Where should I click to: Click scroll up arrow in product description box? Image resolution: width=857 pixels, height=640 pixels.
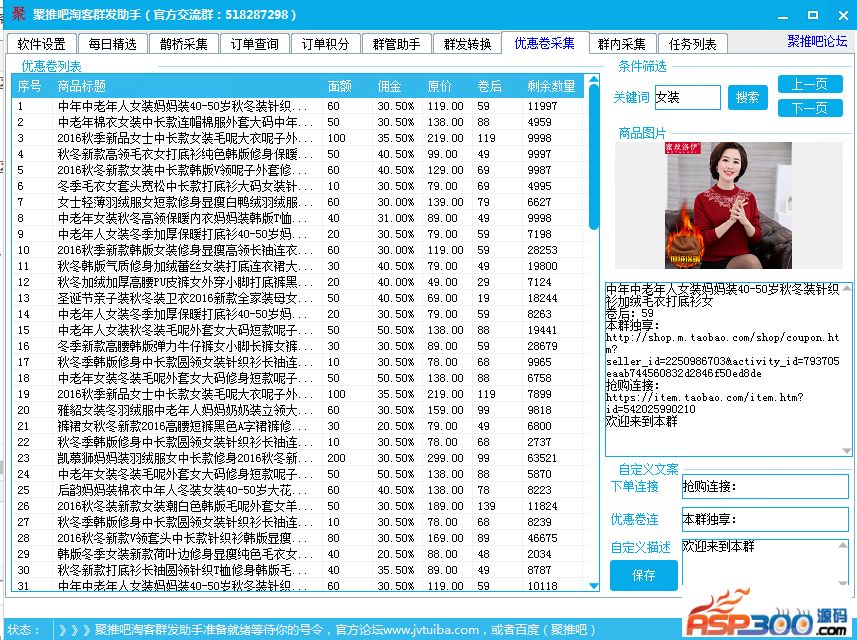click(x=847, y=287)
